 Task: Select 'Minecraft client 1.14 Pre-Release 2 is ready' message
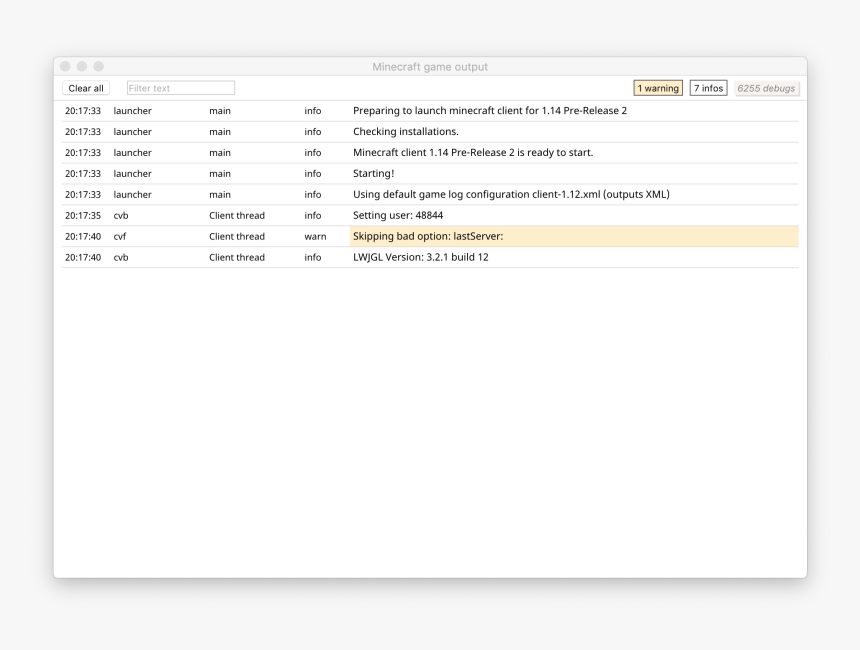click(473, 152)
